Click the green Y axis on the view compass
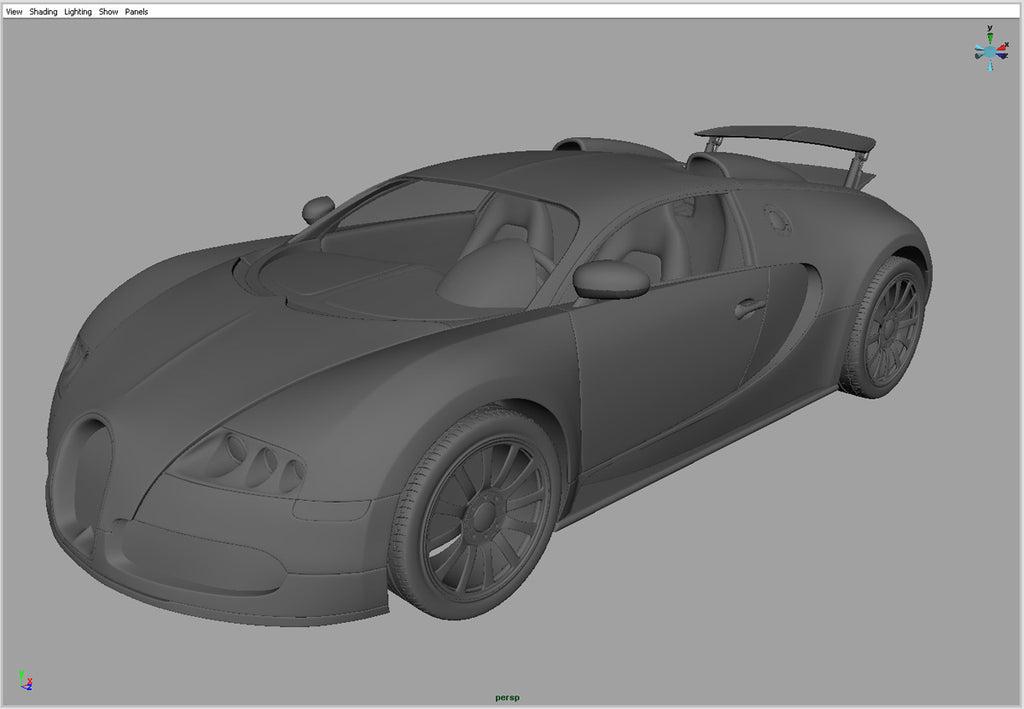Viewport: 1024px width, 709px height. (990, 36)
